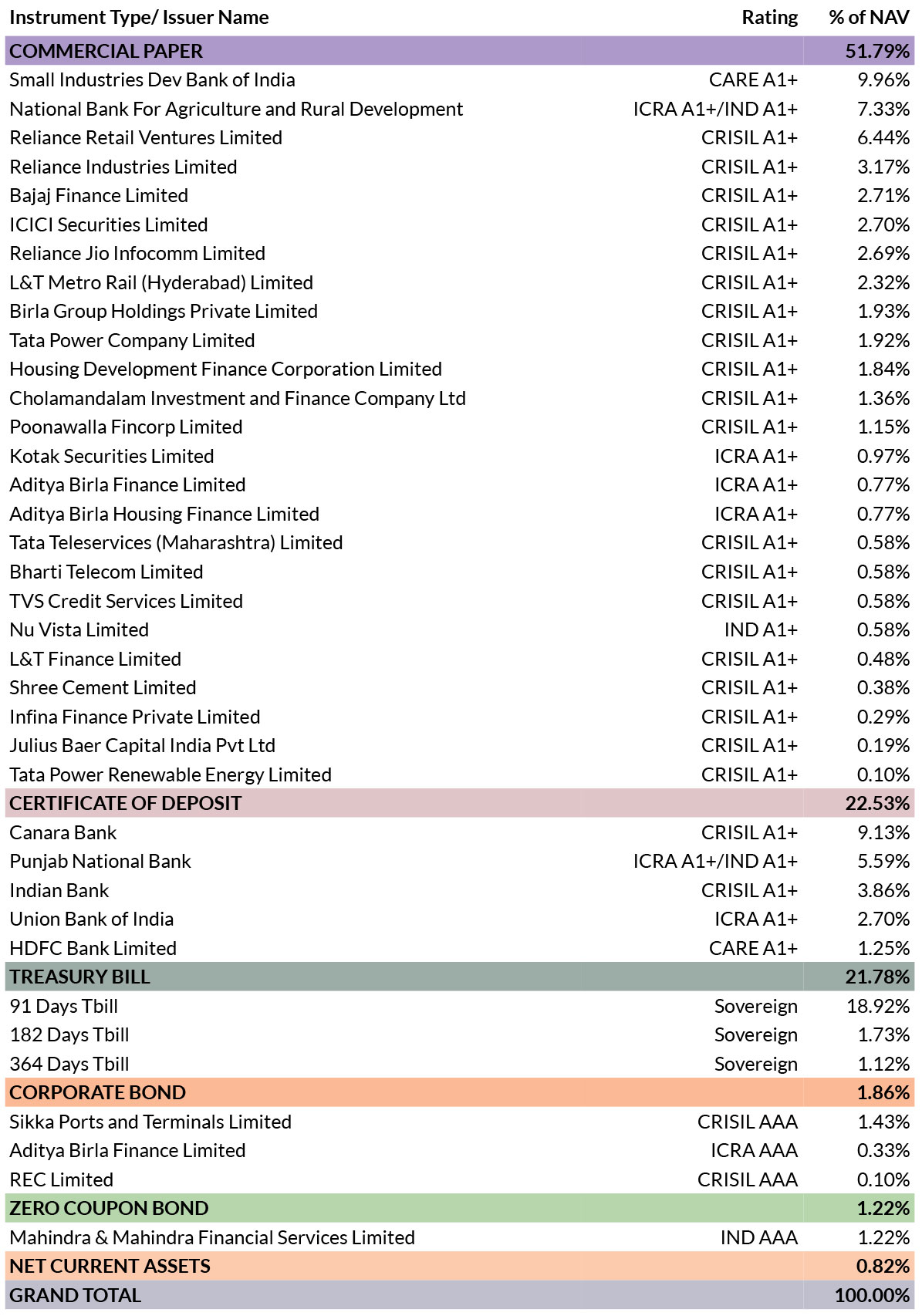The width and height of the screenshot is (922, 1316).
Task: Click the Canara Bank issuer name
Action: click(x=63, y=833)
